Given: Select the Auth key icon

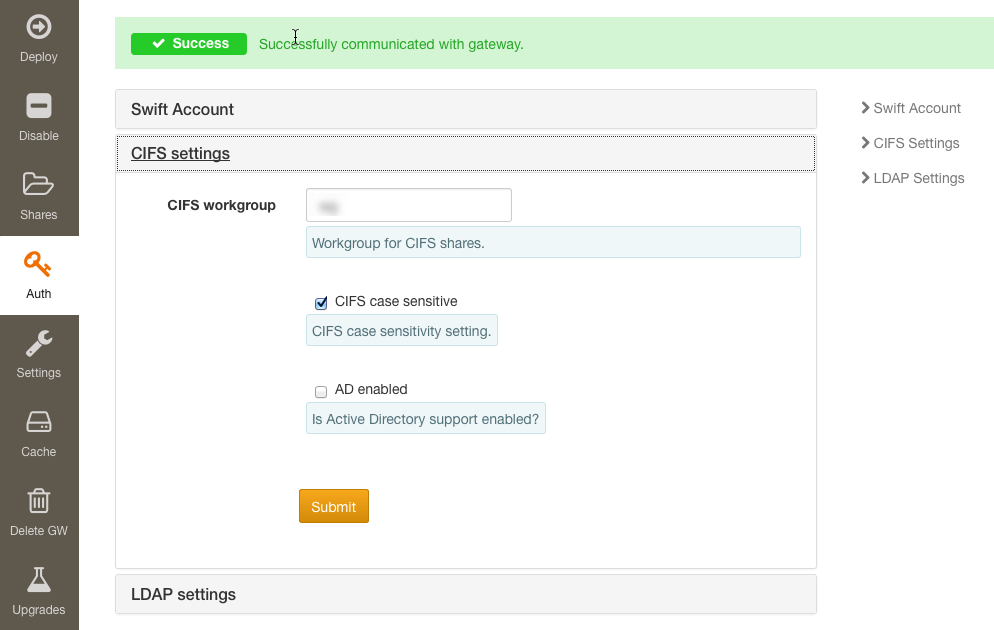Looking at the screenshot, I should click(x=37, y=264).
